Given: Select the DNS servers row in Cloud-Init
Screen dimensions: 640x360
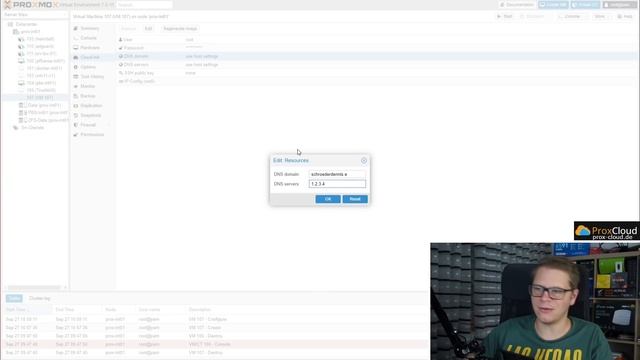Looking at the screenshot, I should (x=376, y=64).
